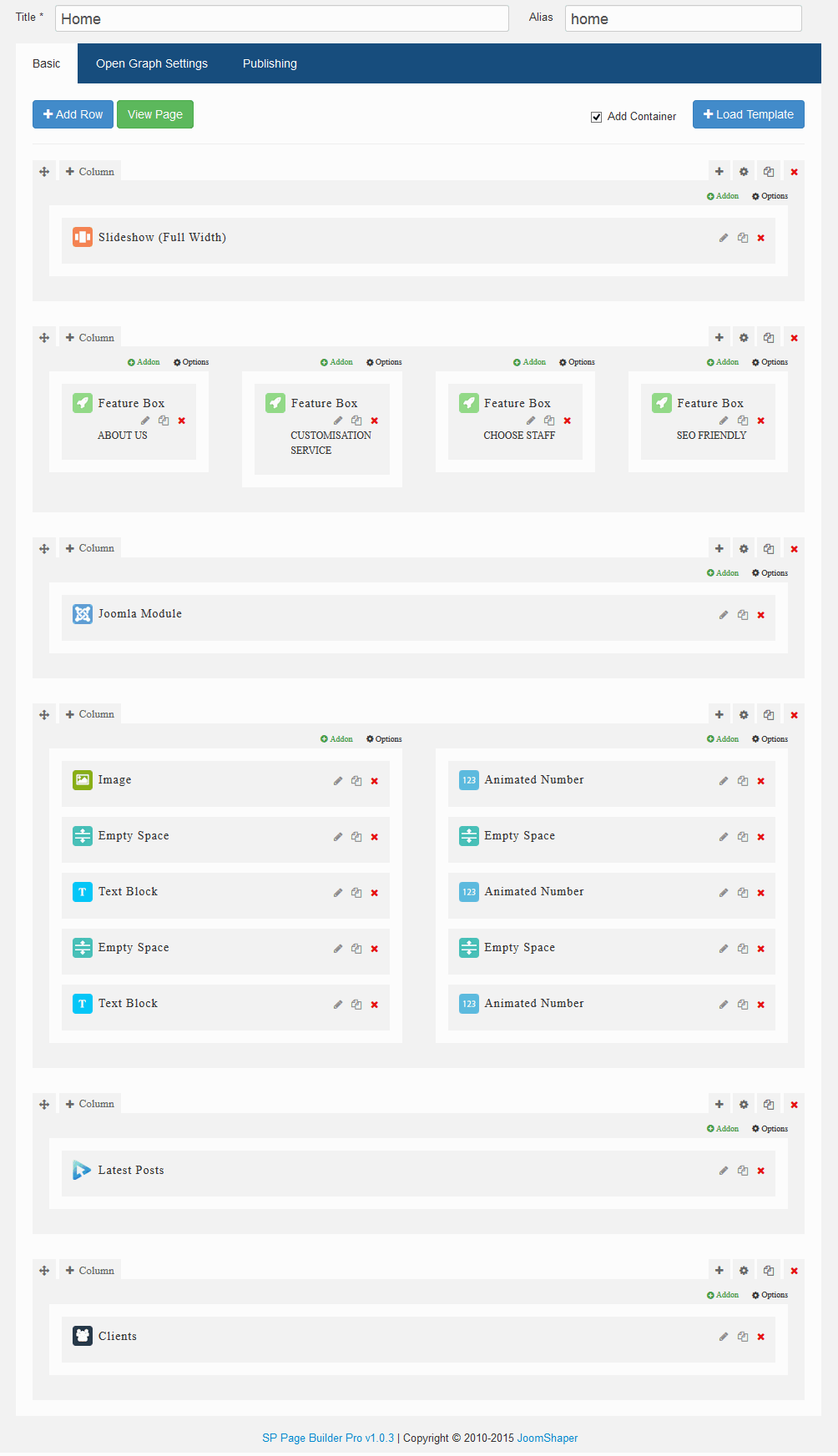
Task: Edit the Empty Space below Image
Action: 338,837
